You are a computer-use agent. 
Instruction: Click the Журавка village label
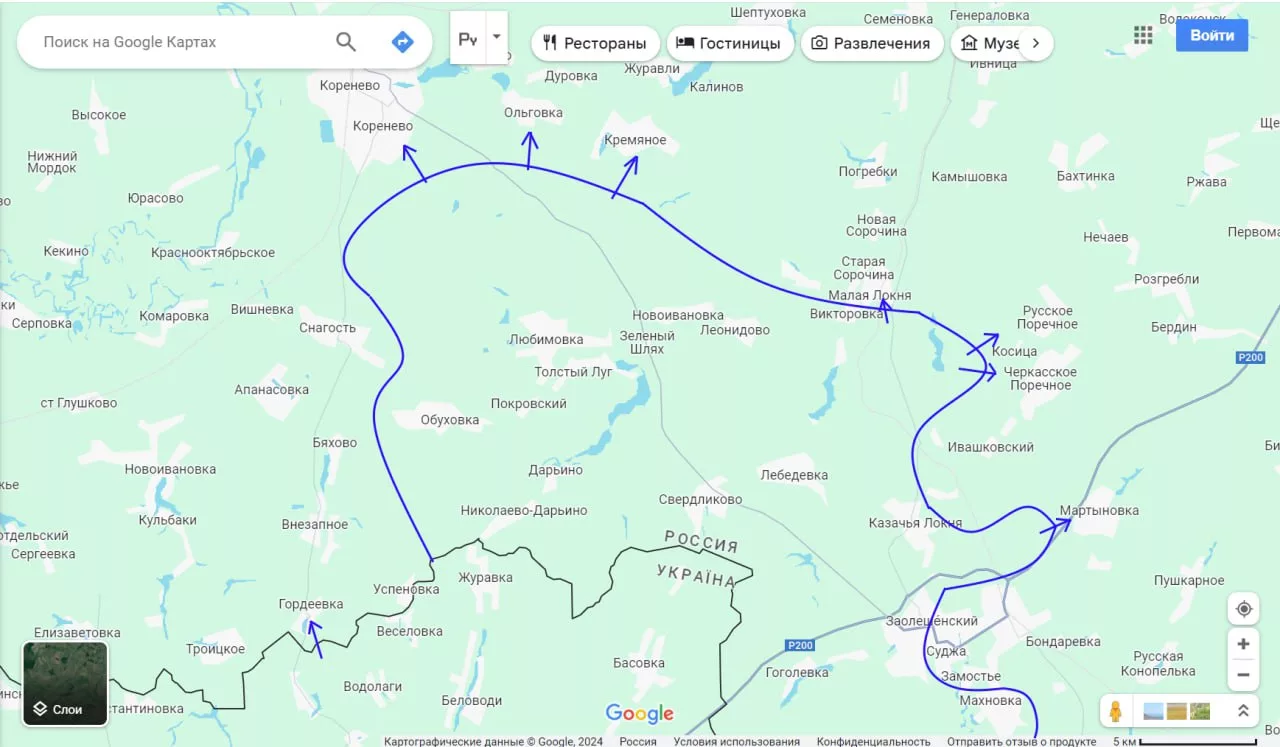[x=485, y=577]
